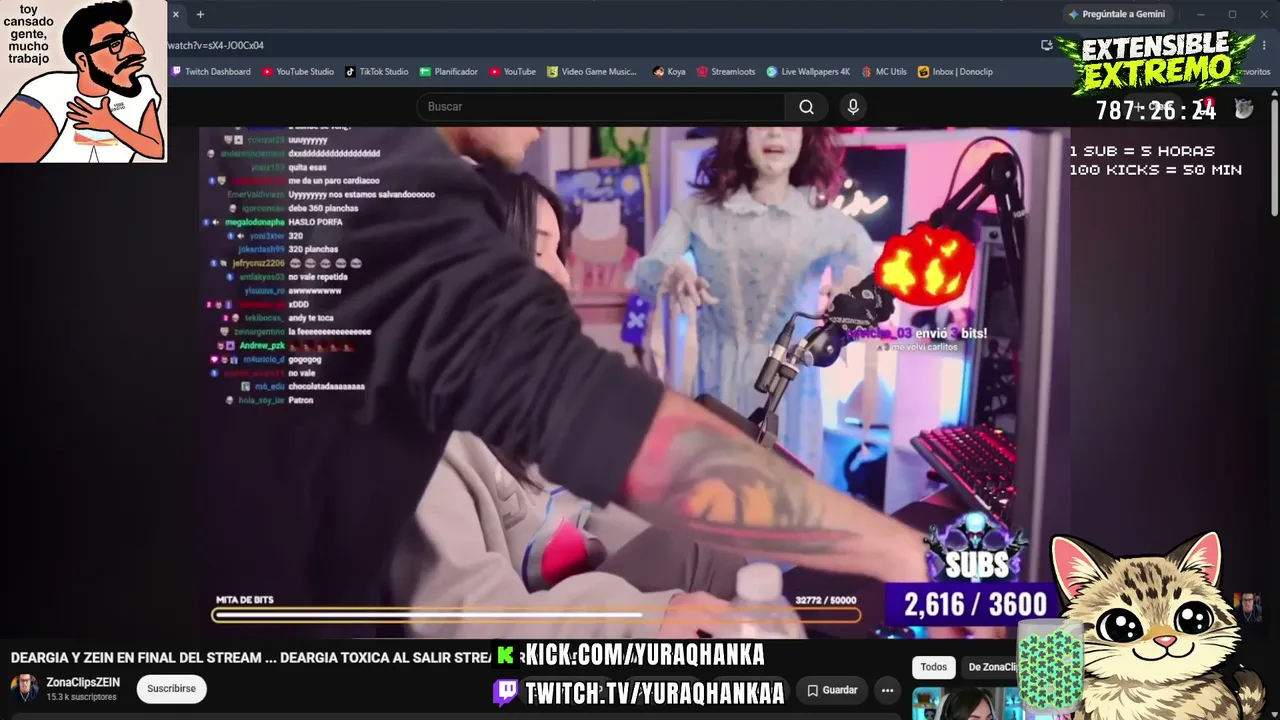
Task: Click the browser address bar URL
Action: click(216, 45)
